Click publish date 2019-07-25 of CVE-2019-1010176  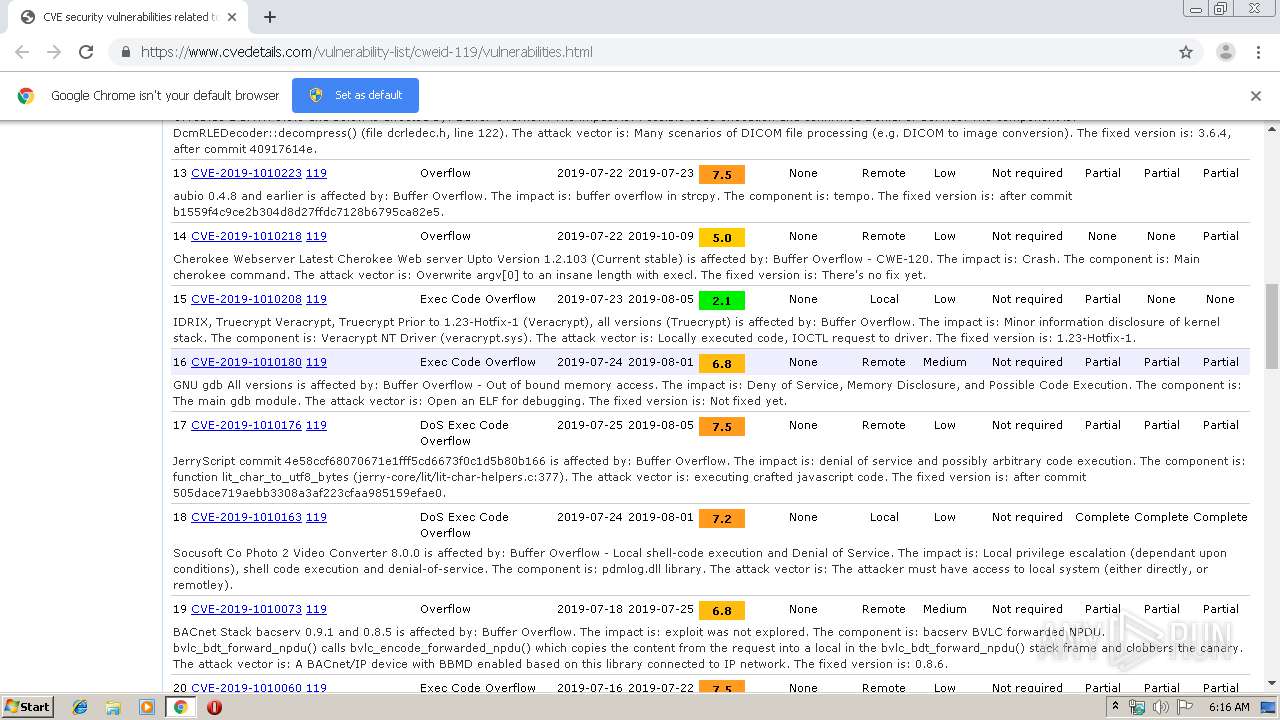[x=590, y=425]
